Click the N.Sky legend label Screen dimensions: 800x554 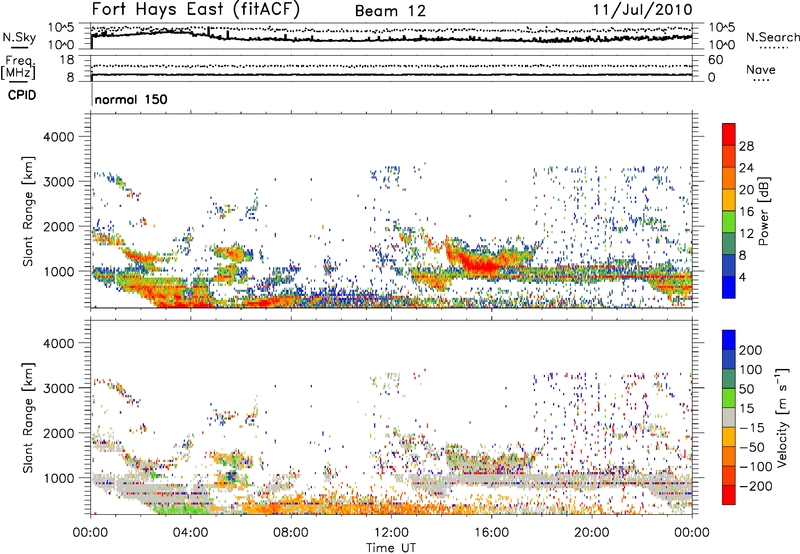tap(19, 37)
